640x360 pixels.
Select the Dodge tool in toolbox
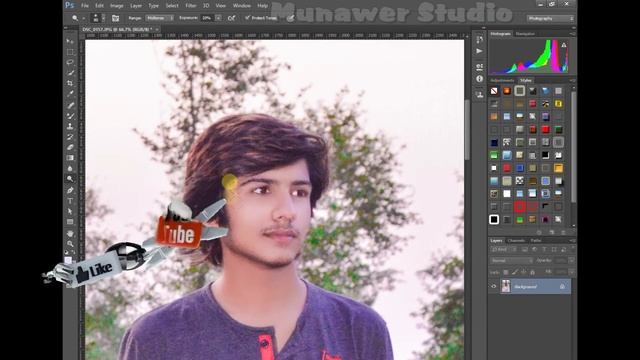70,179
